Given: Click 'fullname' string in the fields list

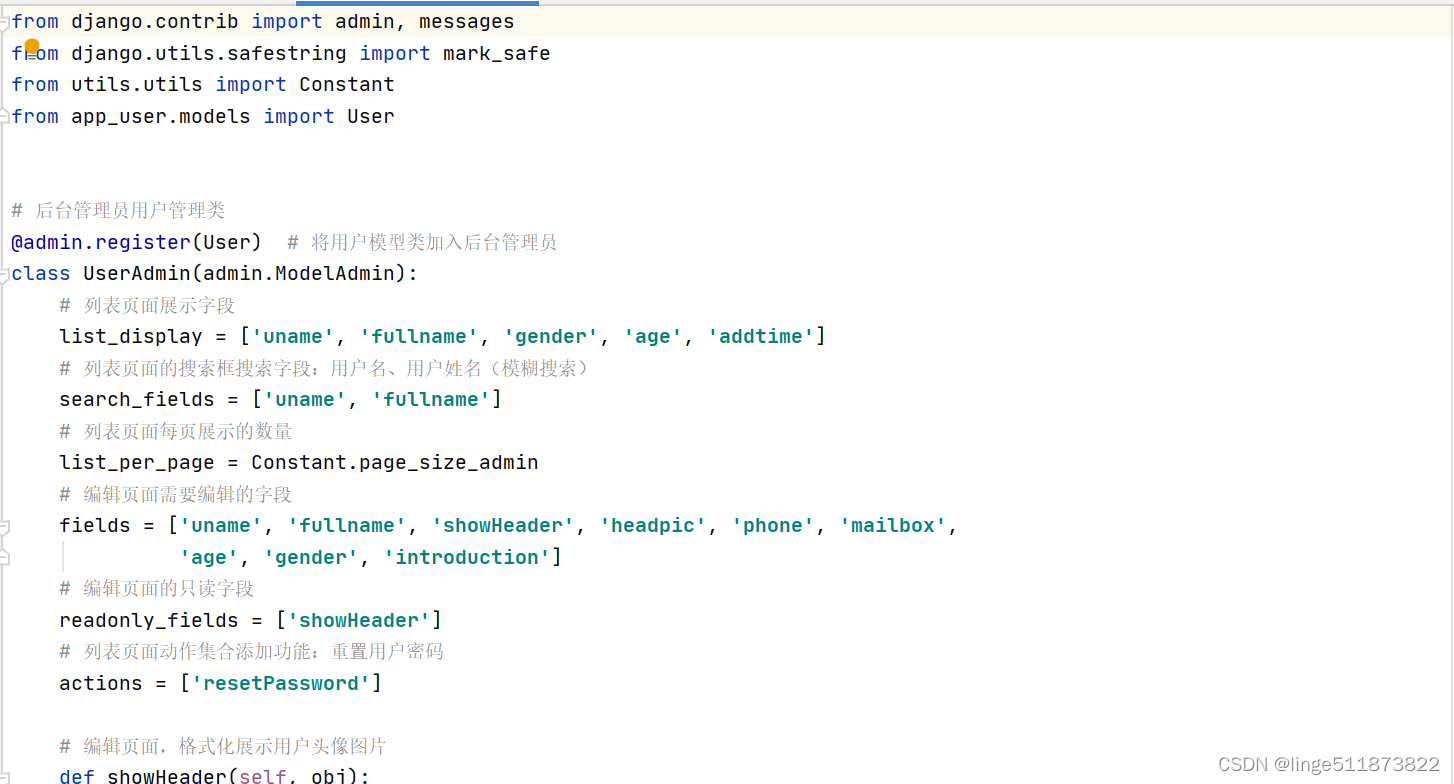Looking at the screenshot, I should click(347, 525).
